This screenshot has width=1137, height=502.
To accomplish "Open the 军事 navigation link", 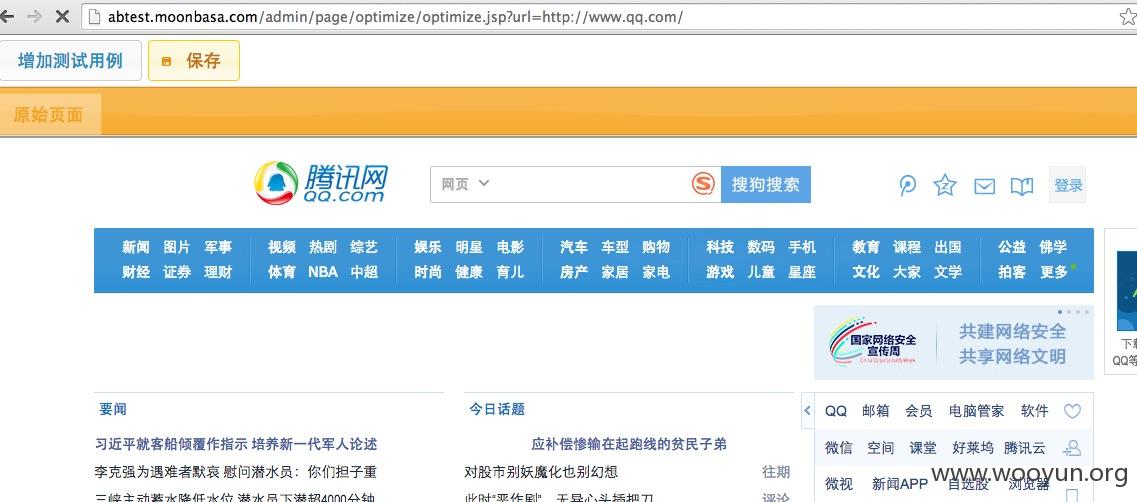I will pos(218,247).
